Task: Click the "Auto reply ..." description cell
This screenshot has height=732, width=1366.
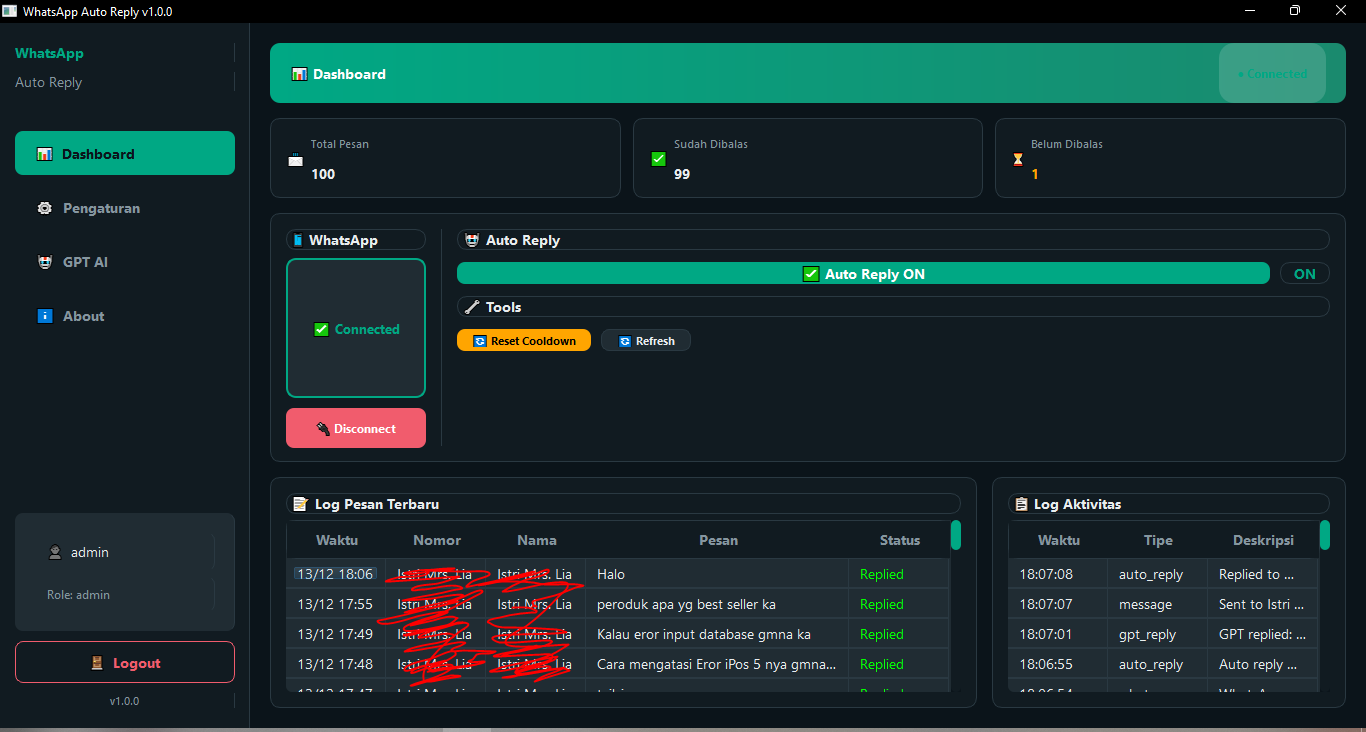Action: [x=1263, y=664]
